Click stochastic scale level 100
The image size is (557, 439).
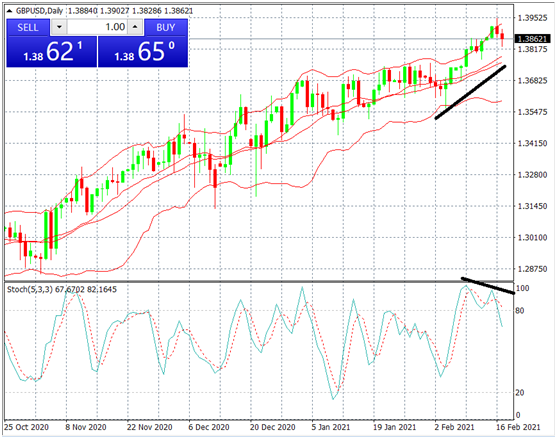522,288
